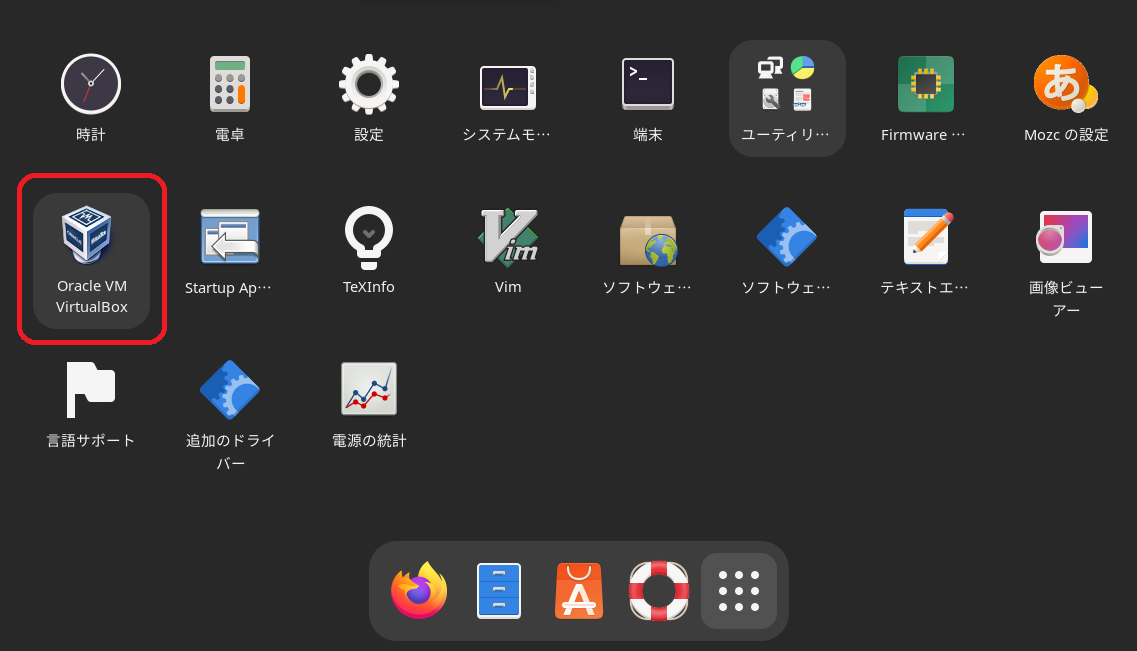Open Startup Applications app
Screen dimensions: 1137x651
pos(230,236)
